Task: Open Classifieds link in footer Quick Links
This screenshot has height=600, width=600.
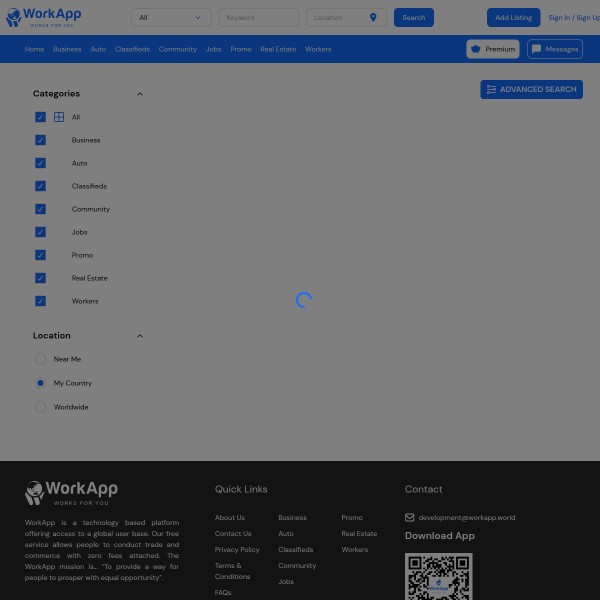Action: coord(295,549)
